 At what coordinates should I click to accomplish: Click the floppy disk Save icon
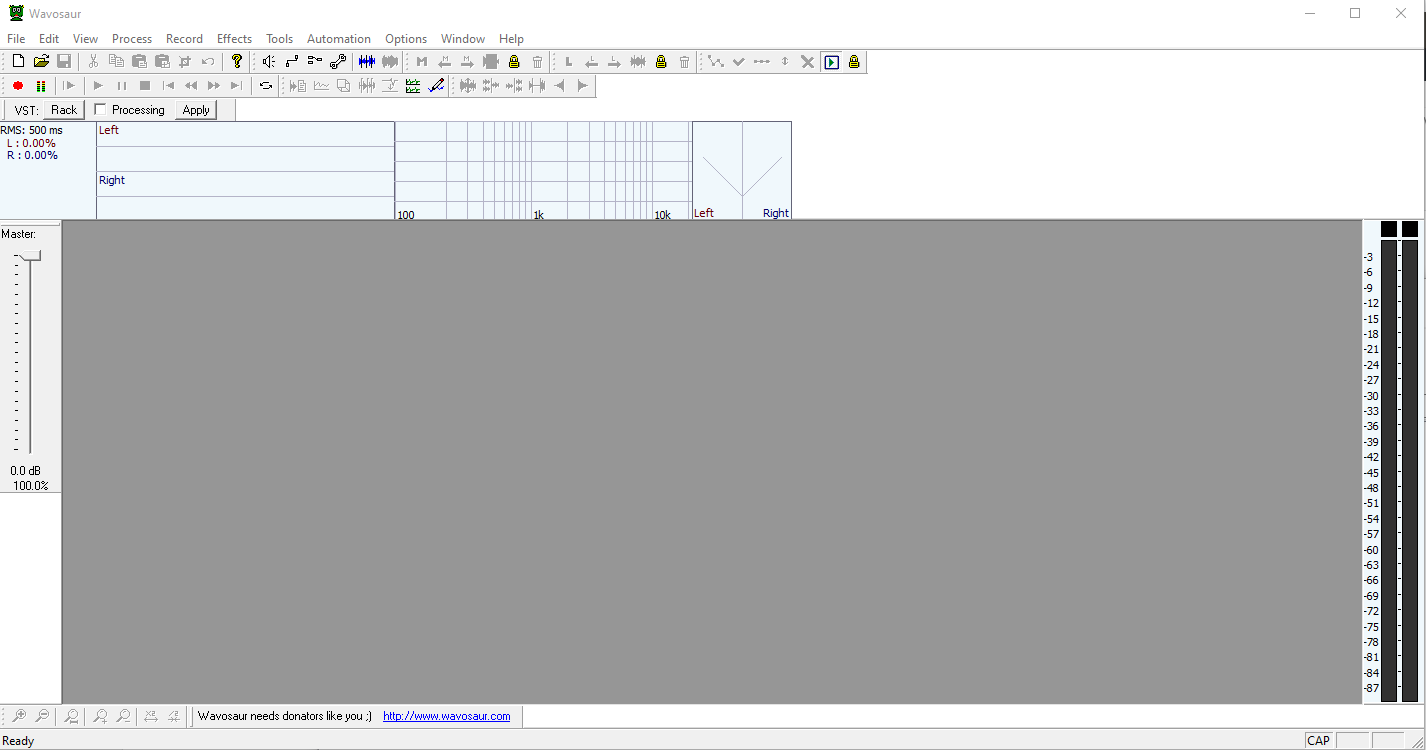click(64, 62)
